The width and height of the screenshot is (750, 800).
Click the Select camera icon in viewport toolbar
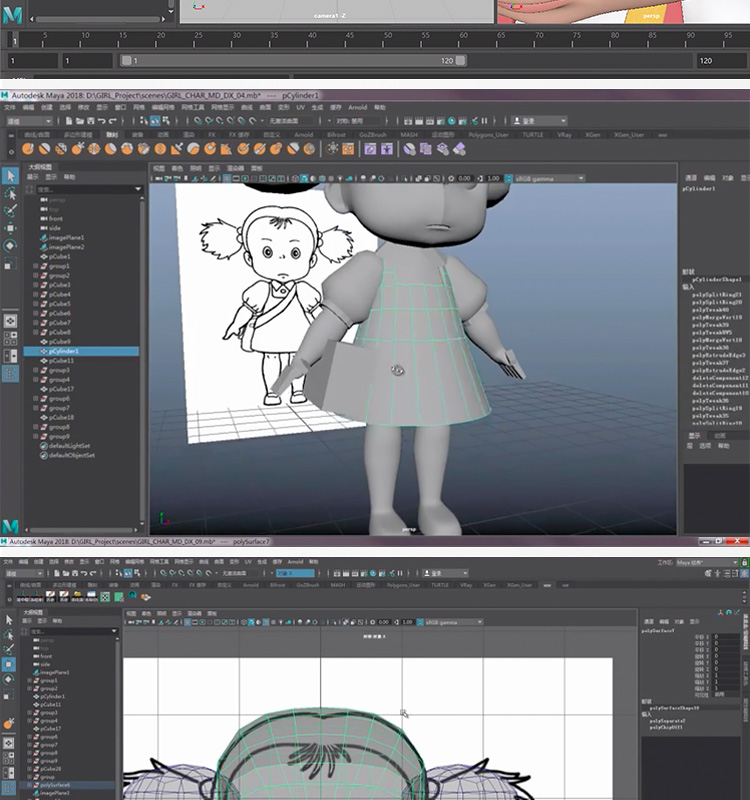[159, 179]
